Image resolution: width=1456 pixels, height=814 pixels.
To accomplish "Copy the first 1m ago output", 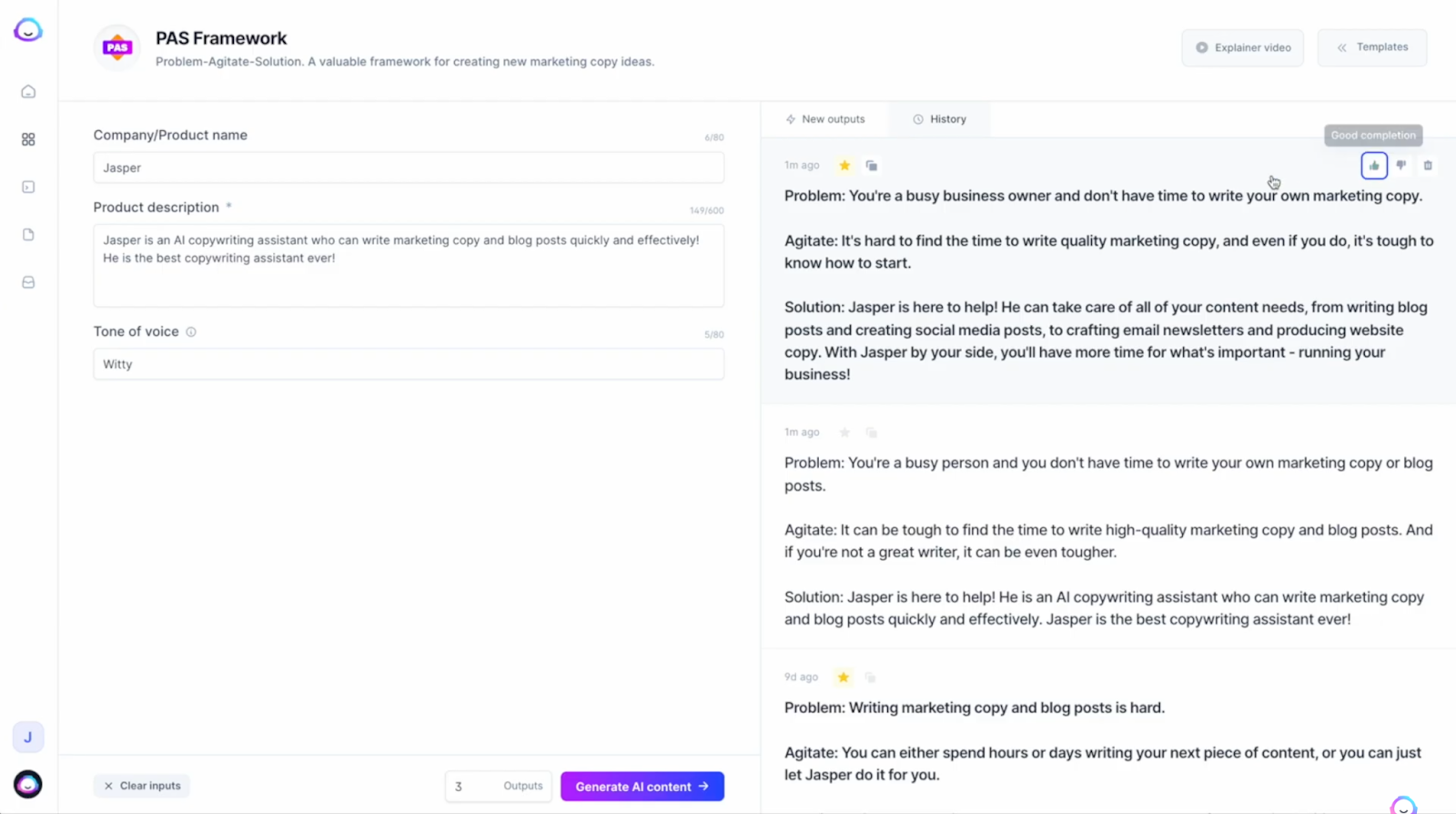I will pyautogui.click(x=872, y=166).
